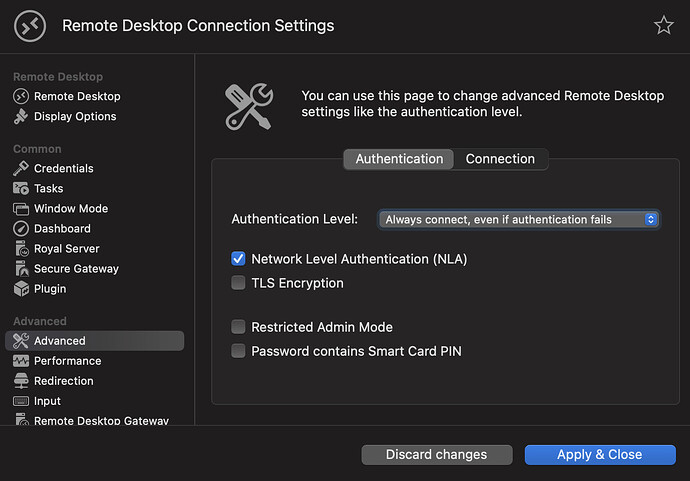Mark connection as favorite with star icon
The image size is (690, 481).
pyautogui.click(x=664, y=26)
